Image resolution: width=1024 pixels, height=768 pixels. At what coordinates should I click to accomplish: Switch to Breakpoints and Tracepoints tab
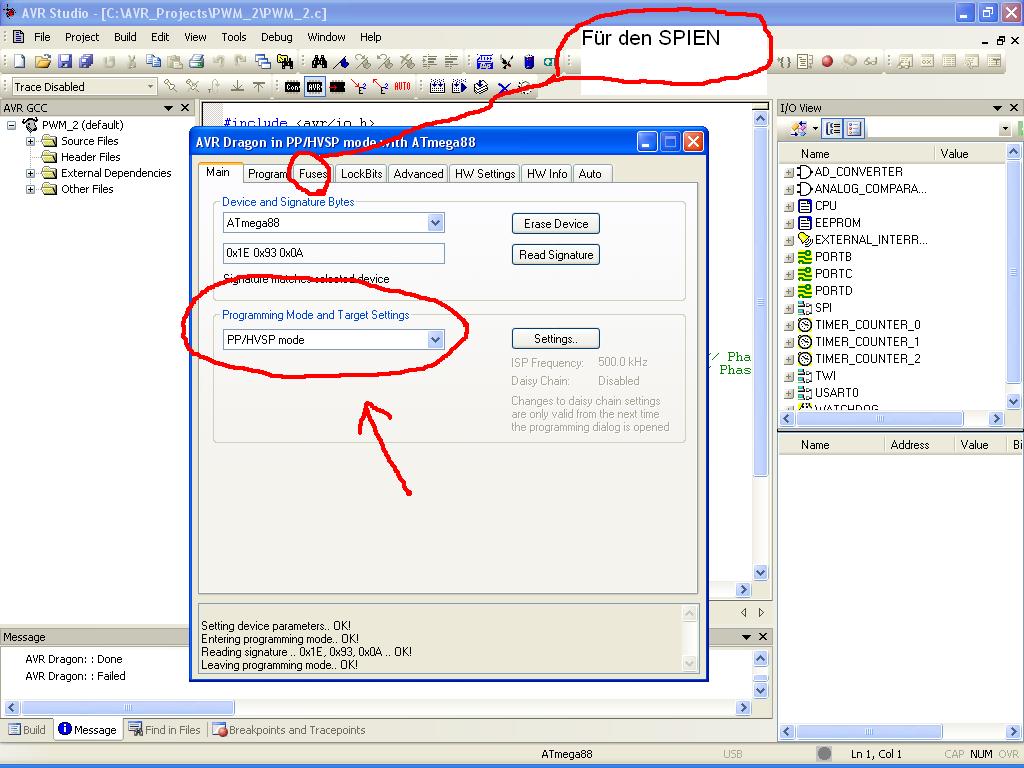click(289, 729)
